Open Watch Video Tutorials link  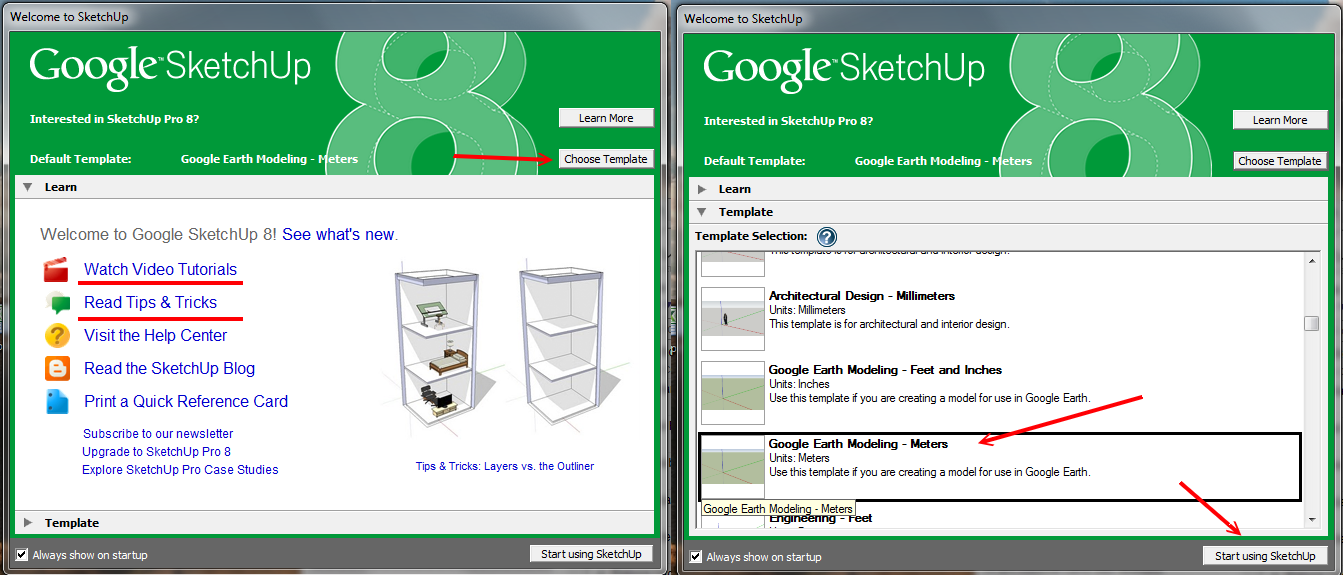tap(160, 269)
